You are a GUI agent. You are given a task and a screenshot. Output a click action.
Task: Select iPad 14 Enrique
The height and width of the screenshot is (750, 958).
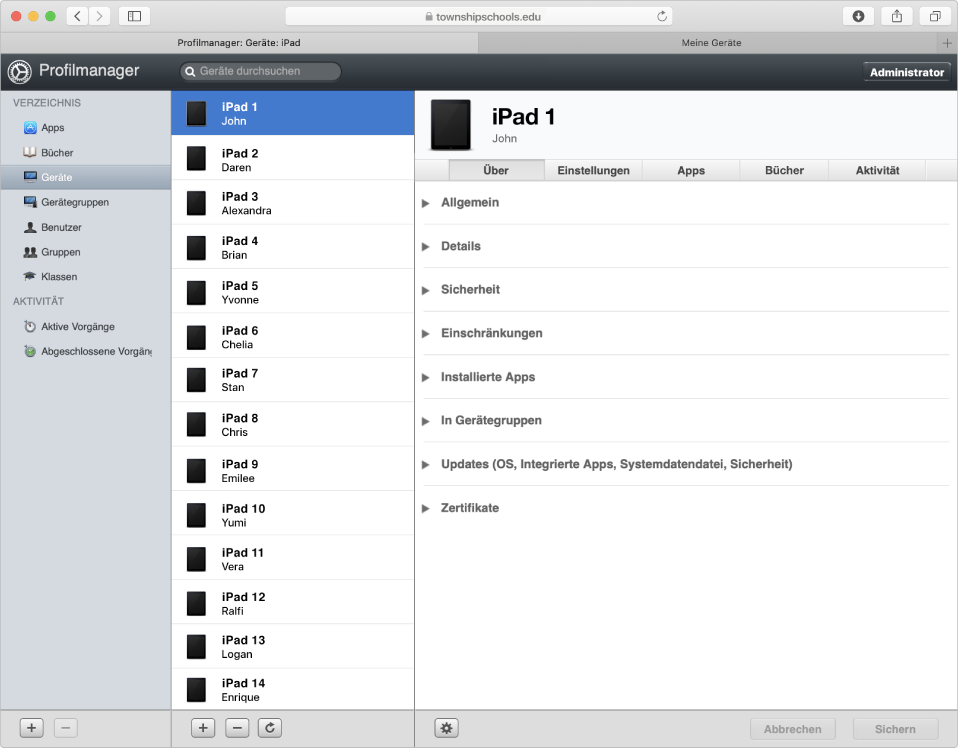(x=293, y=690)
